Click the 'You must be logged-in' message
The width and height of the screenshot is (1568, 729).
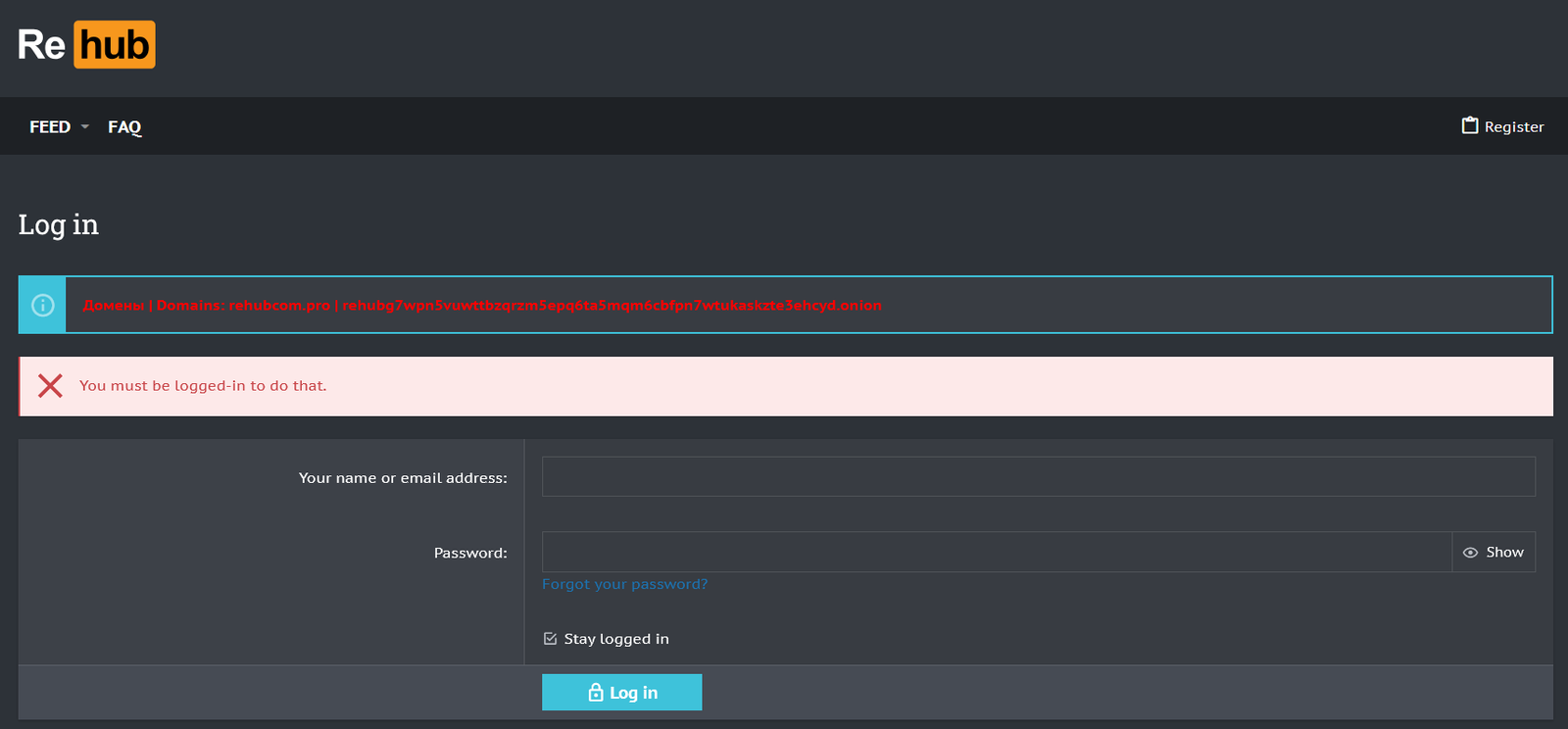point(203,386)
